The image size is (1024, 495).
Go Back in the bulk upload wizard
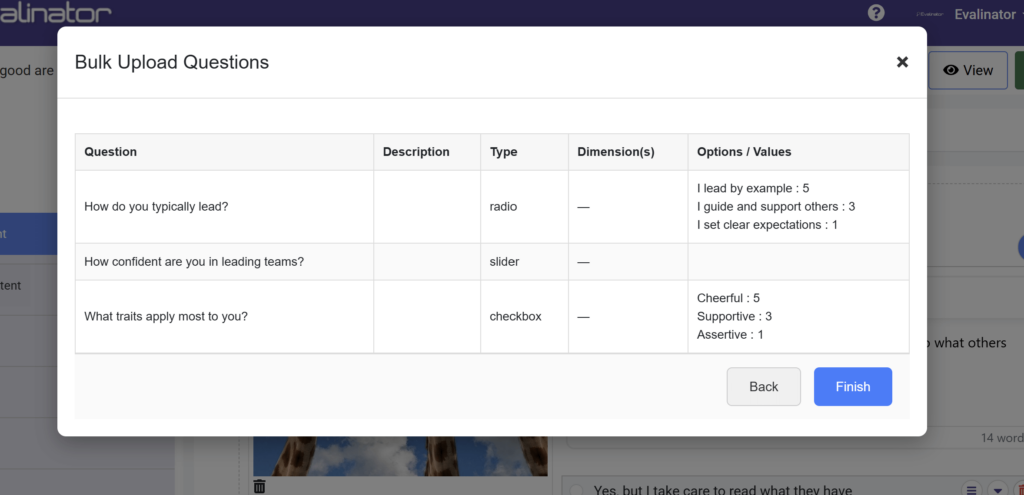(763, 387)
